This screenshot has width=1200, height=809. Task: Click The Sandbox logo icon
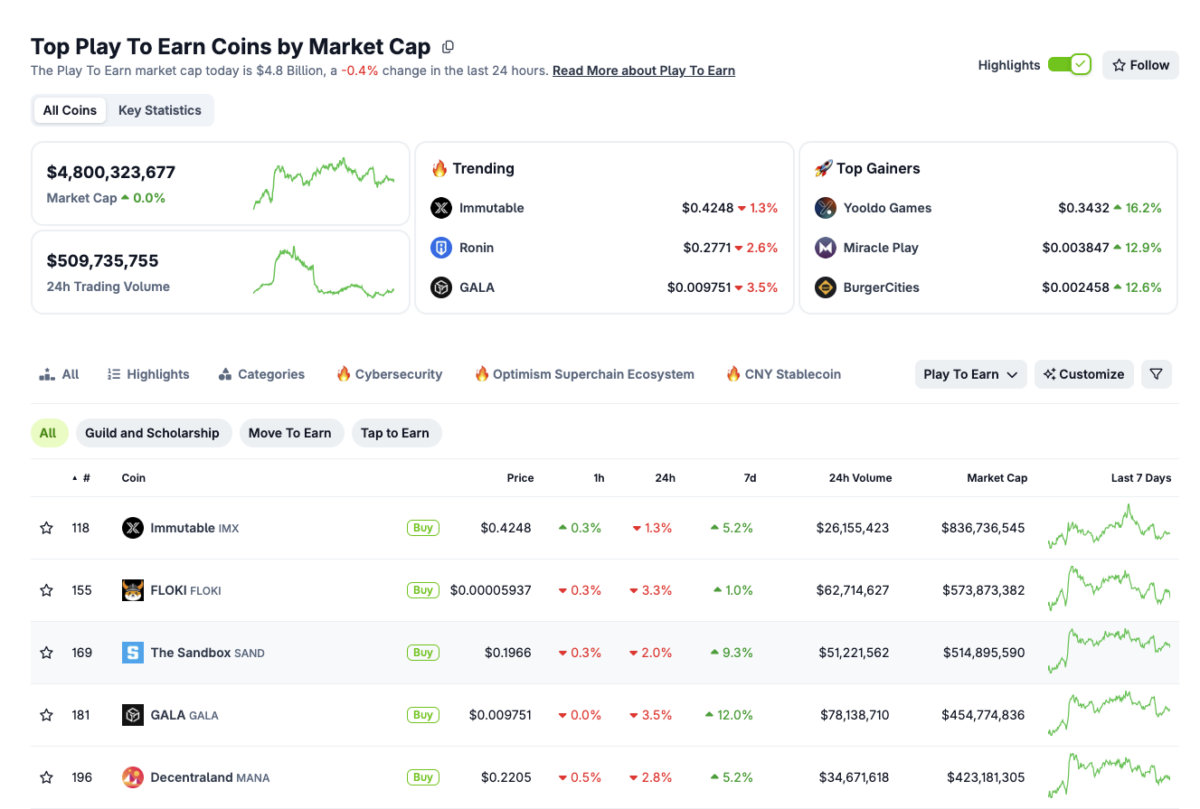pos(133,652)
